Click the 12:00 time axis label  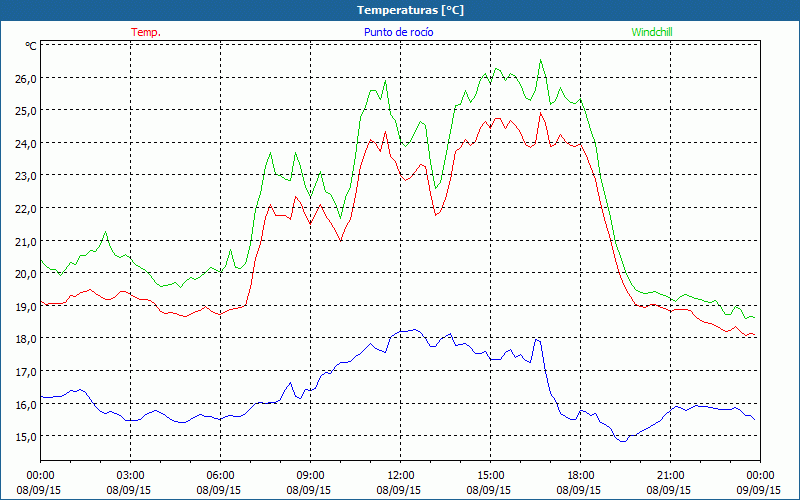tap(401, 476)
